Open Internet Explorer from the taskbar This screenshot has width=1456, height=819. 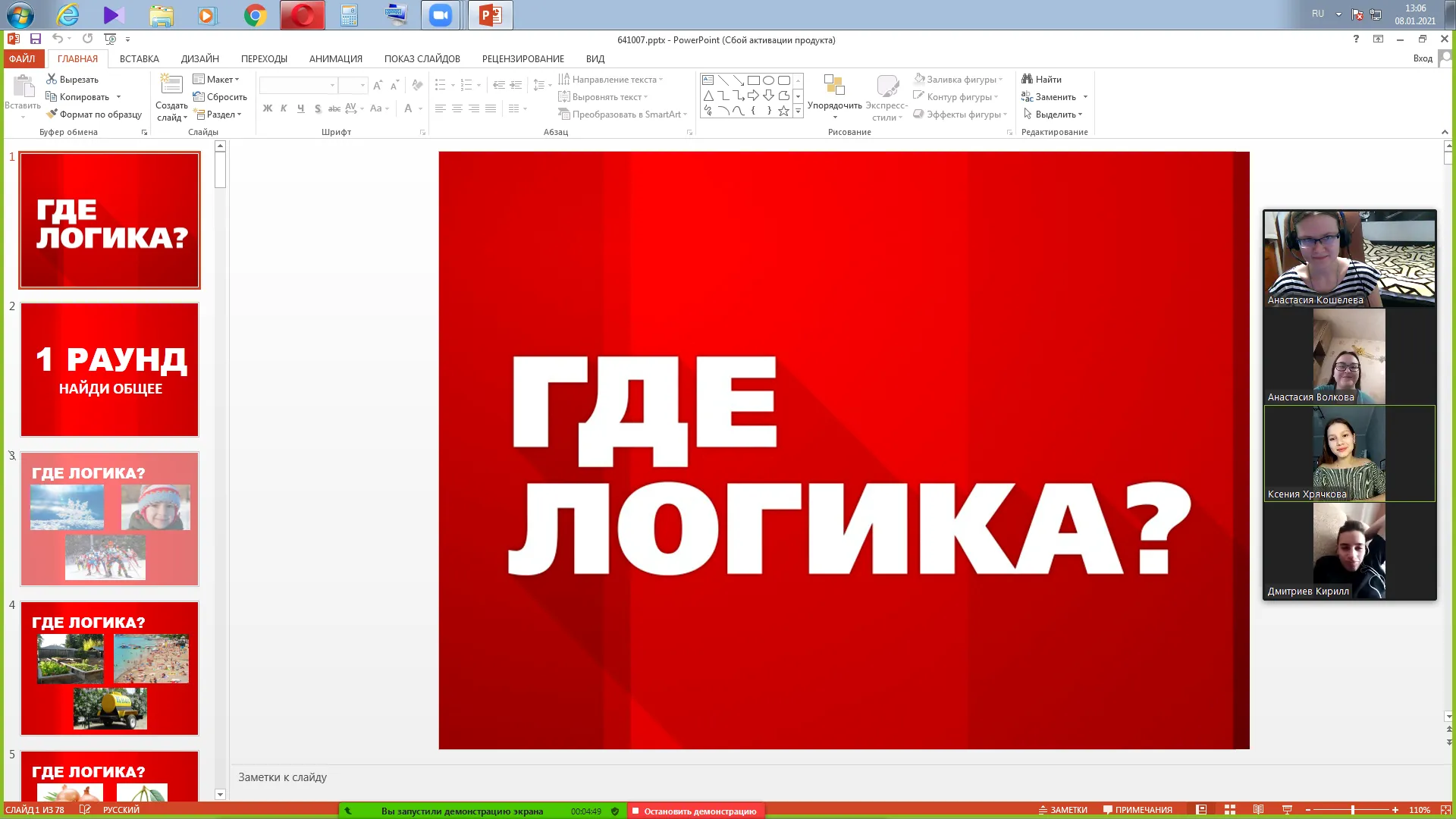[67, 15]
